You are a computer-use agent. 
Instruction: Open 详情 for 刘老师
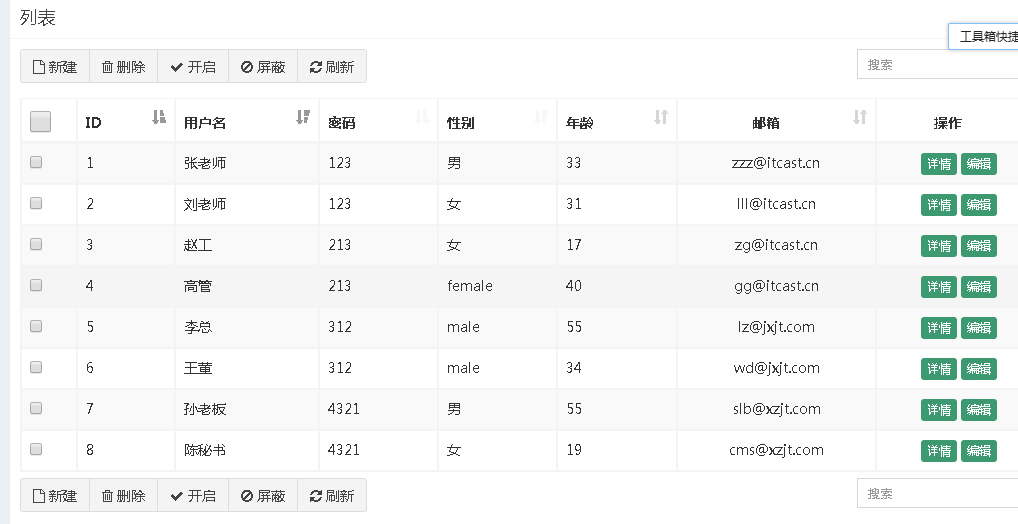click(x=939, y=205)
